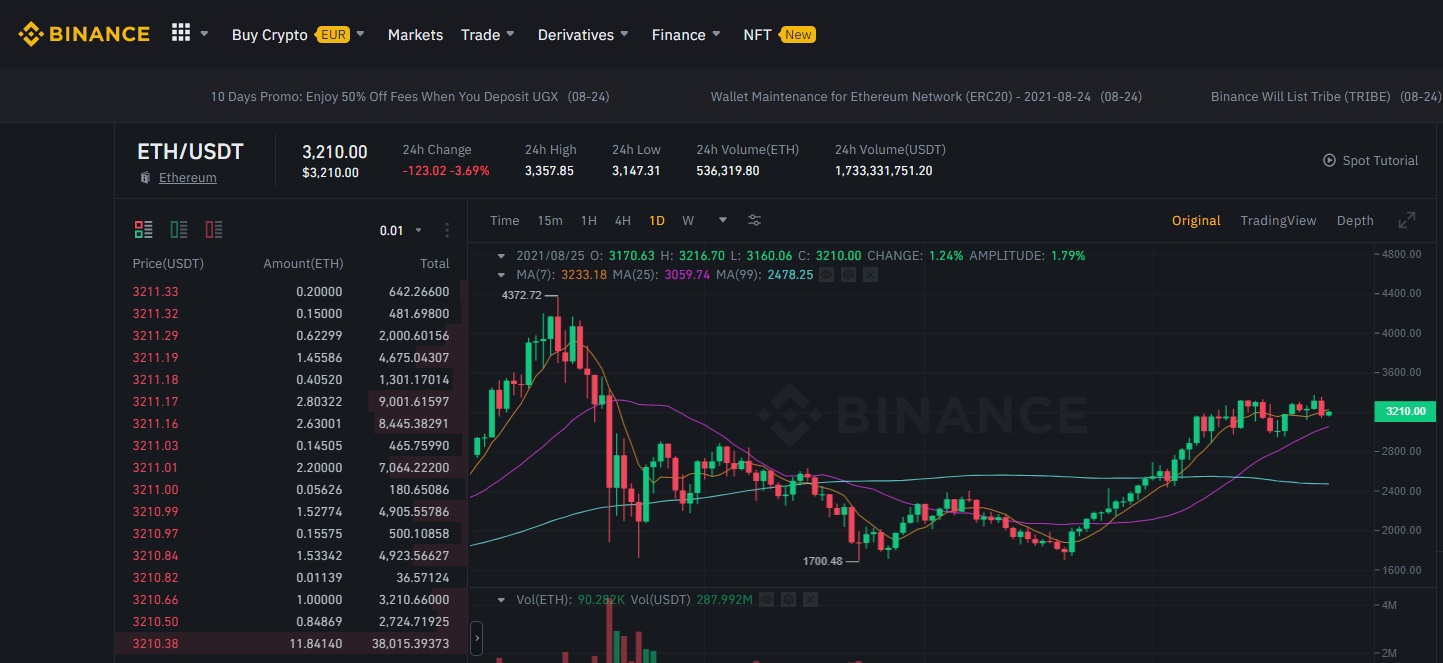
Task: Collapse the candle OHLC info row
Action: coord(503,256)
